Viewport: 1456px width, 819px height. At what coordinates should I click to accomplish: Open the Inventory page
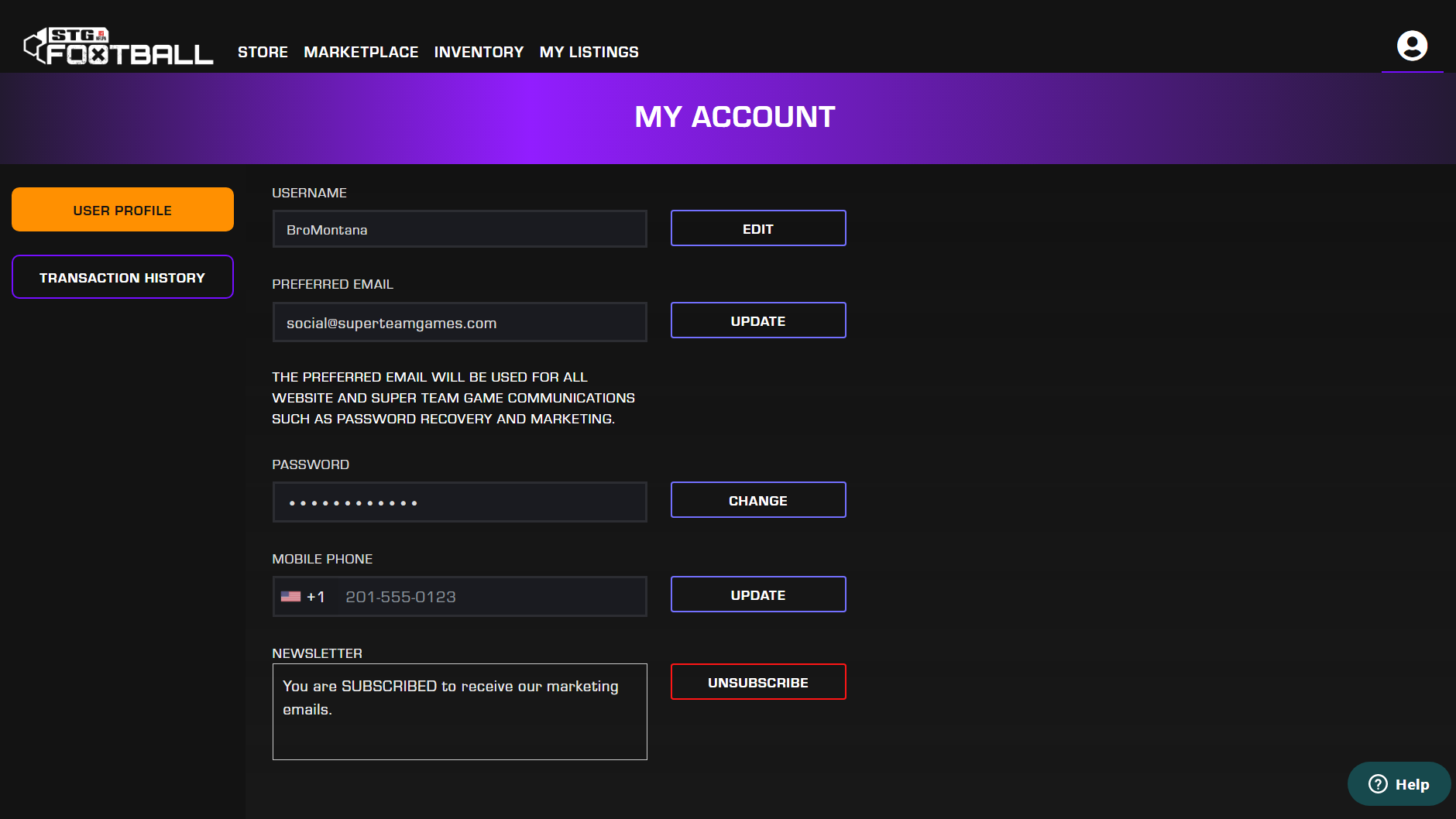[479, 52]
